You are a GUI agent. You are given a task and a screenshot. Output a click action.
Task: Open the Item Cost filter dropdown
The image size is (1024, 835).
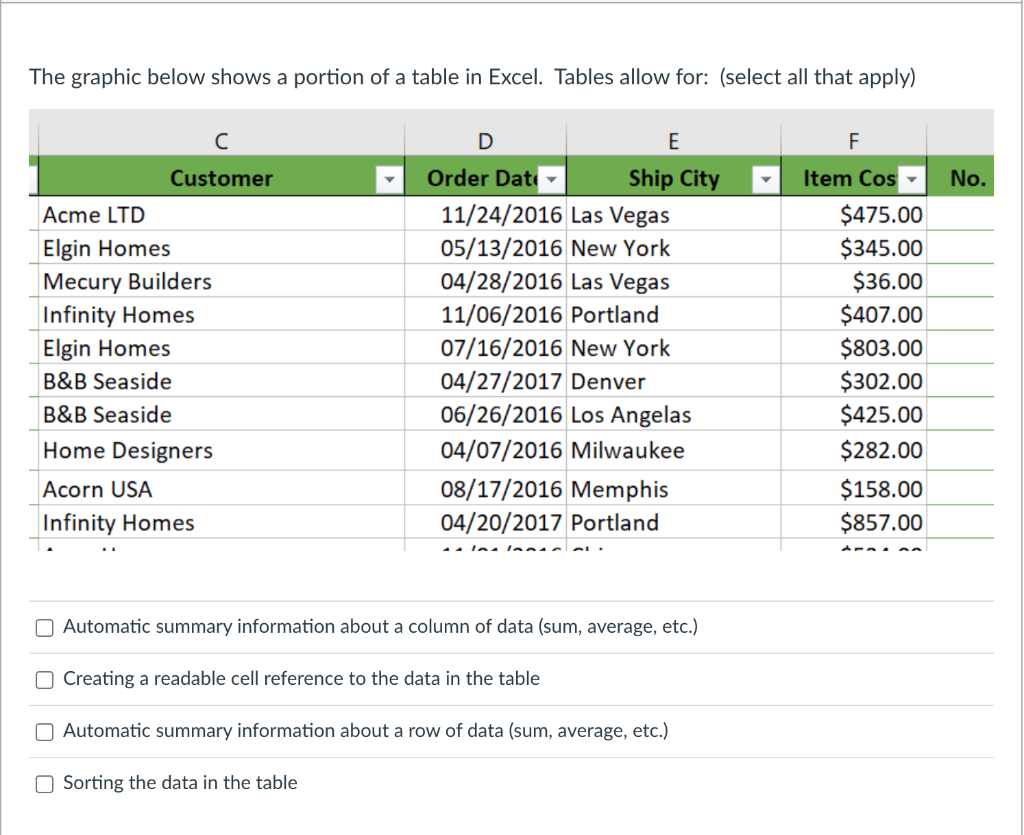911,179
